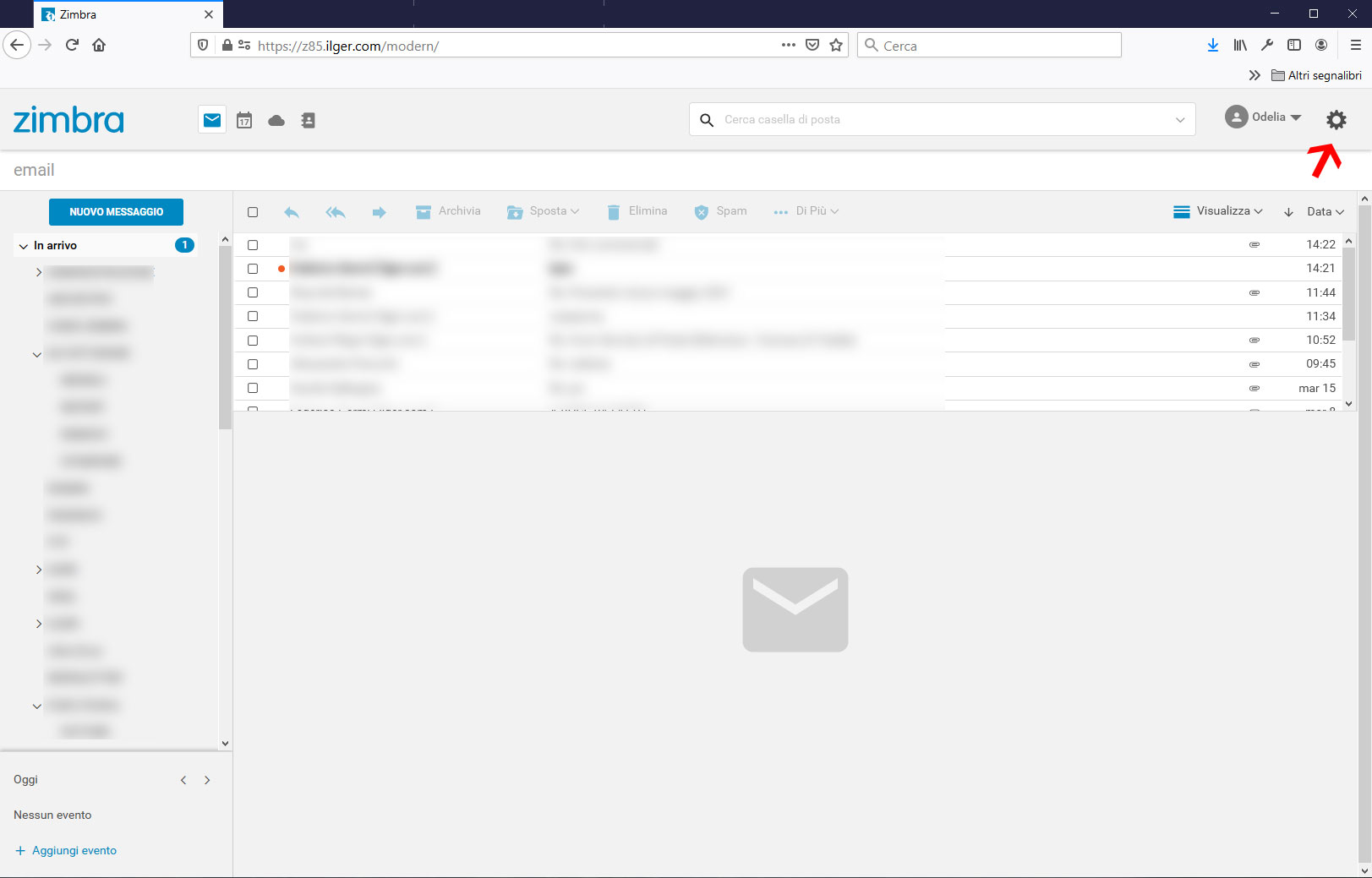Click the Forward arrow icon
The height and width of the screenshot is (878, 1372).
click(379, 212)
